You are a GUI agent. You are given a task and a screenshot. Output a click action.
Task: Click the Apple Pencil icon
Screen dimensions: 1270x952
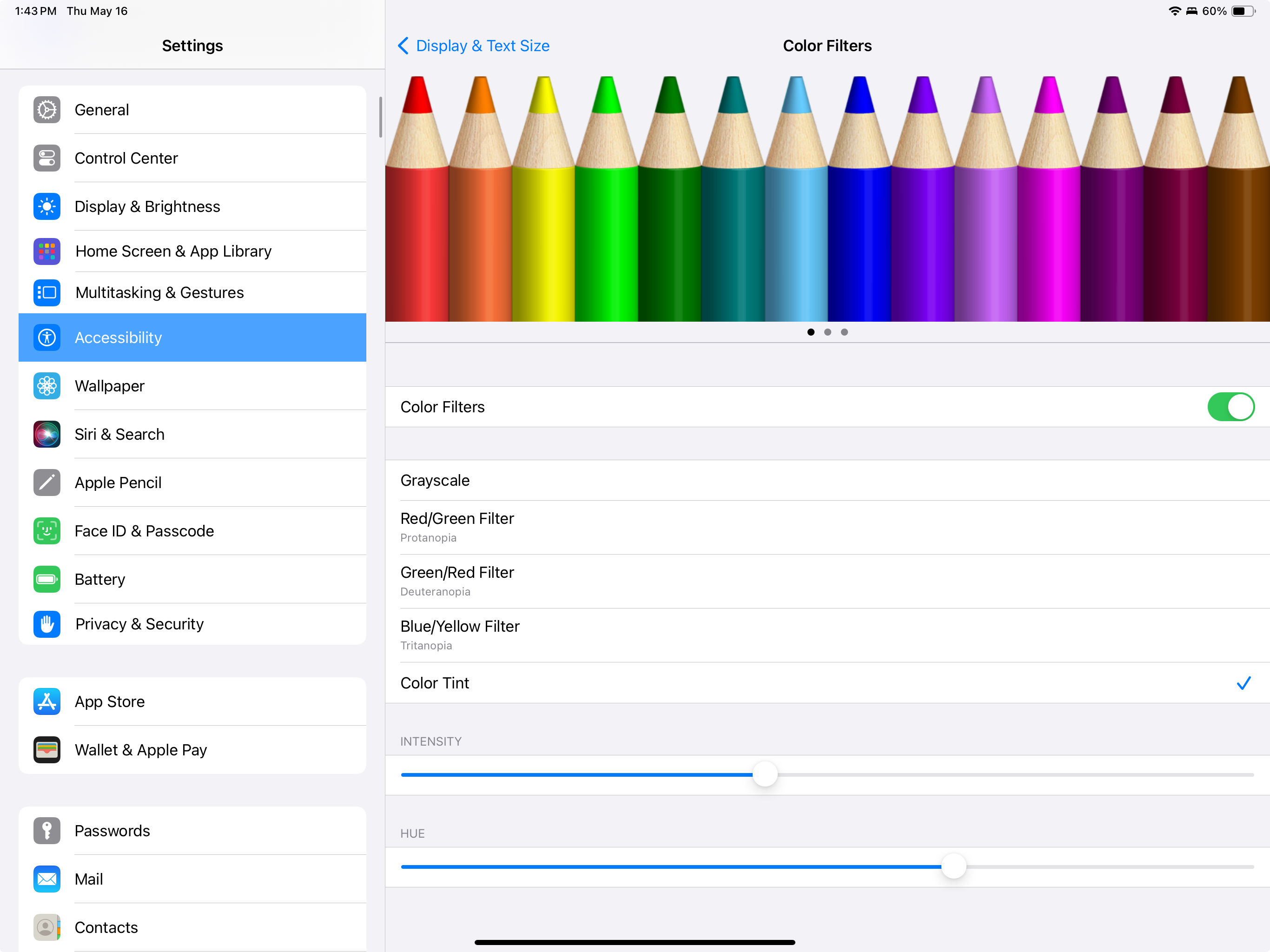tap(46, 483)
